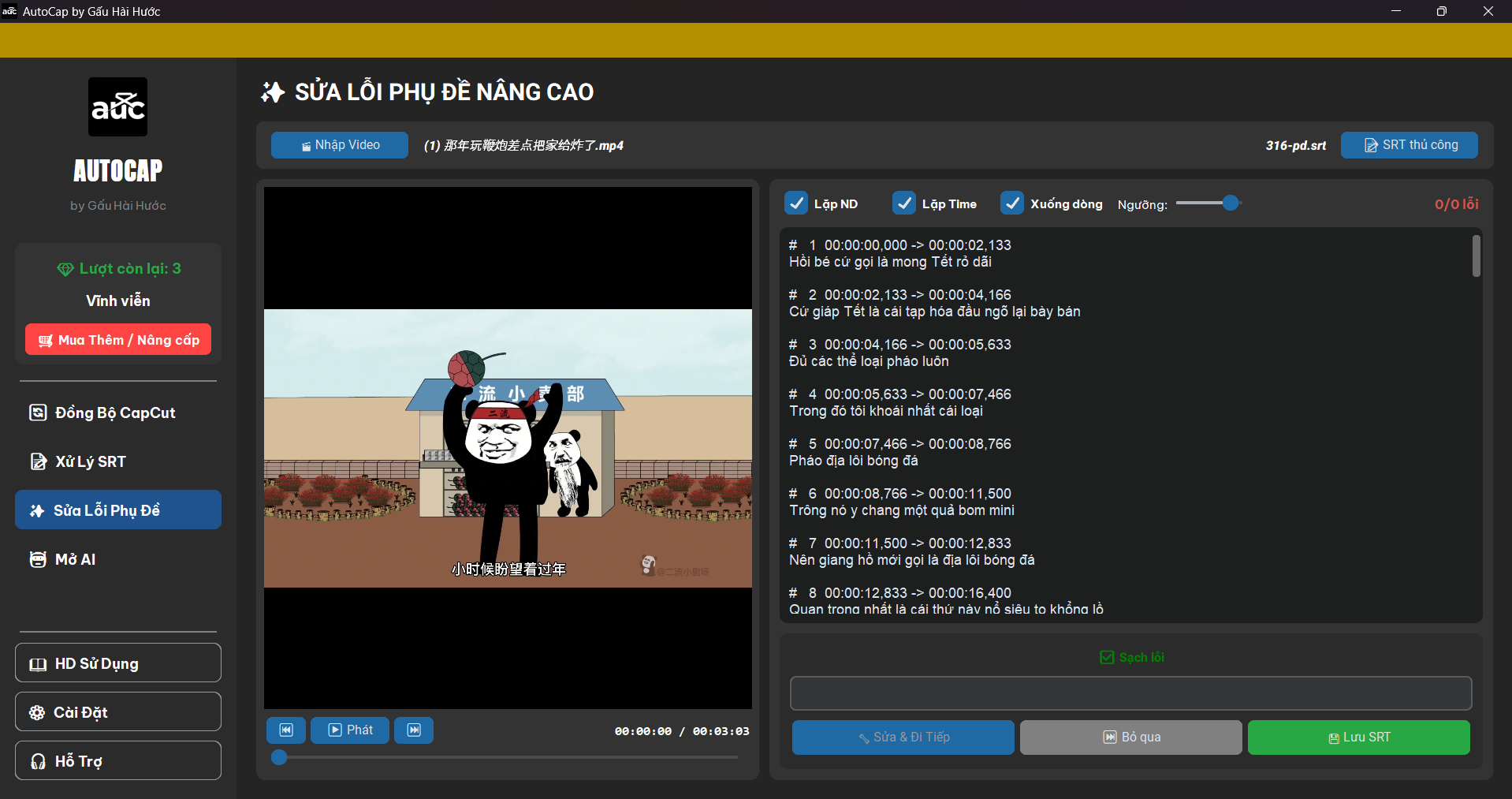Viewport: 1512px width, 799px height.
Task: Click the 316-pd.srt file name
Action: [x=1296, y=145]
